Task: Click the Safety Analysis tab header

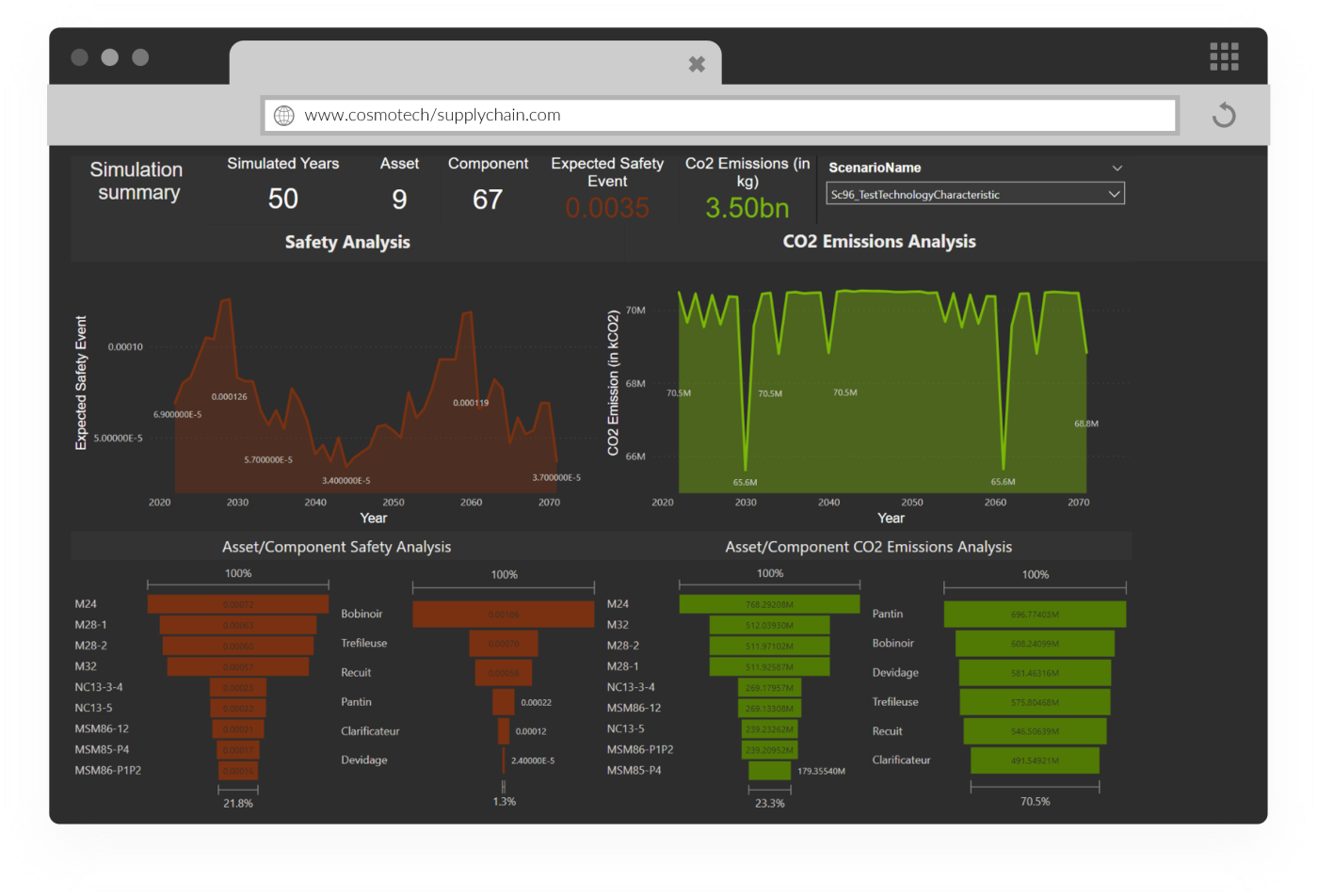Action: 347,243
